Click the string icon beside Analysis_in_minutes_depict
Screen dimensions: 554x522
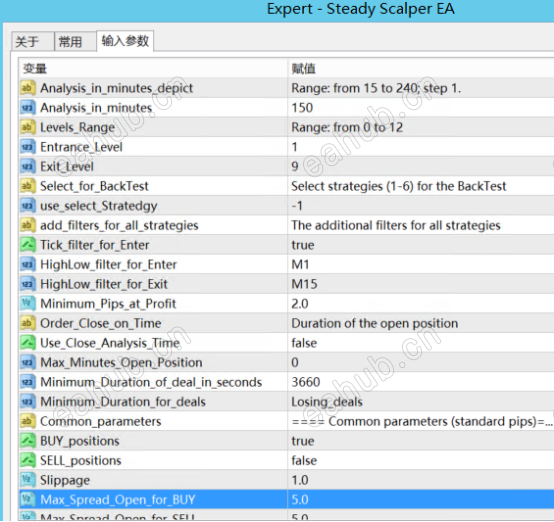click(x=28, y=88)
